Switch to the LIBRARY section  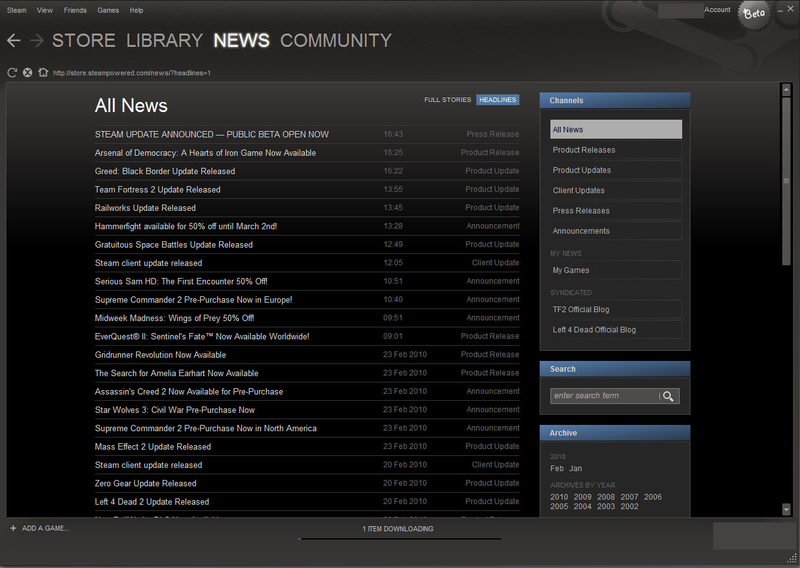pyautogui.click(x=164, y=40)
